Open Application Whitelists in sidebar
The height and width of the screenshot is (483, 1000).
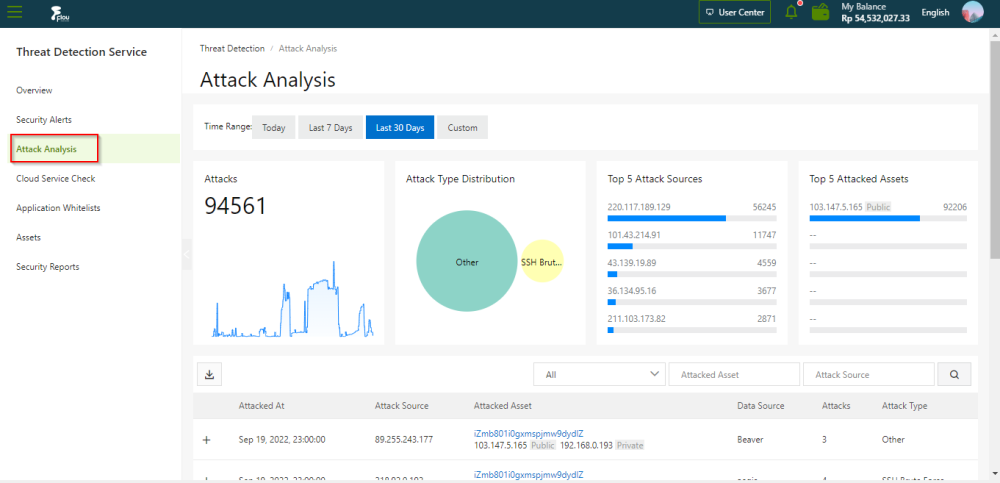point(58,208)
